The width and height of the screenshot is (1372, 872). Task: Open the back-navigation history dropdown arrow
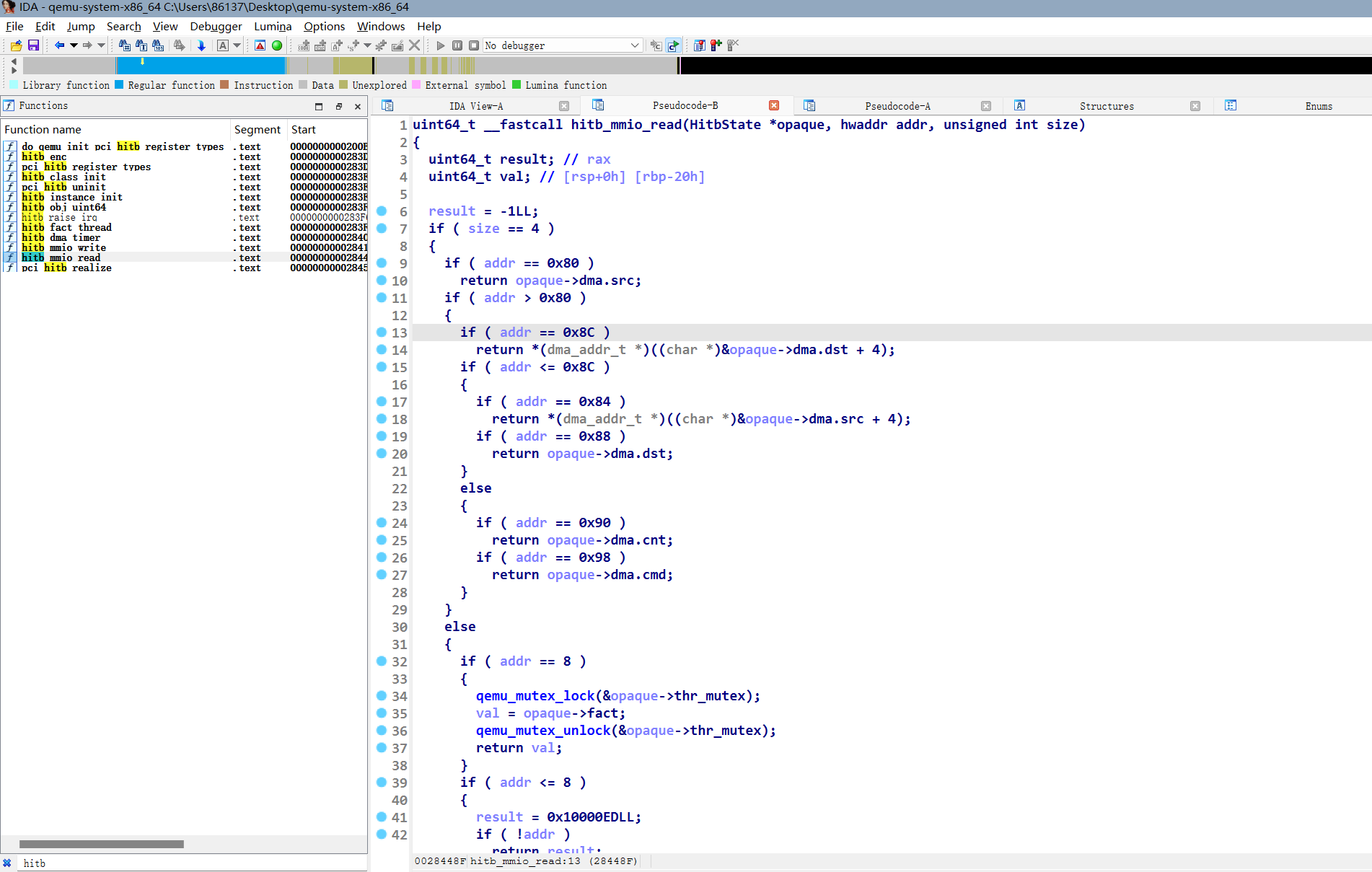point(74,45)
